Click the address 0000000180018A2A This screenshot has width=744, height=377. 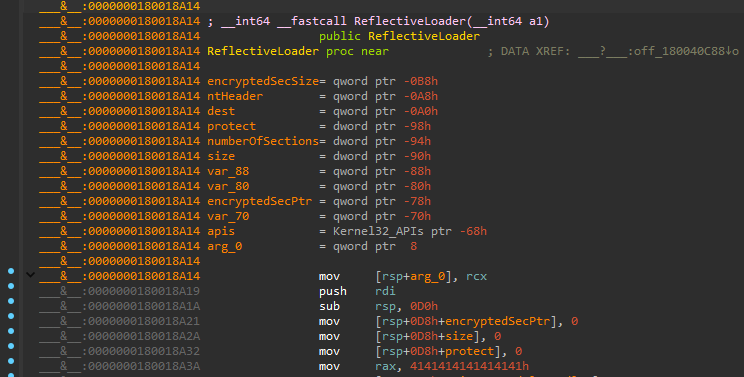pyautogui.click(x=144, y=336)
